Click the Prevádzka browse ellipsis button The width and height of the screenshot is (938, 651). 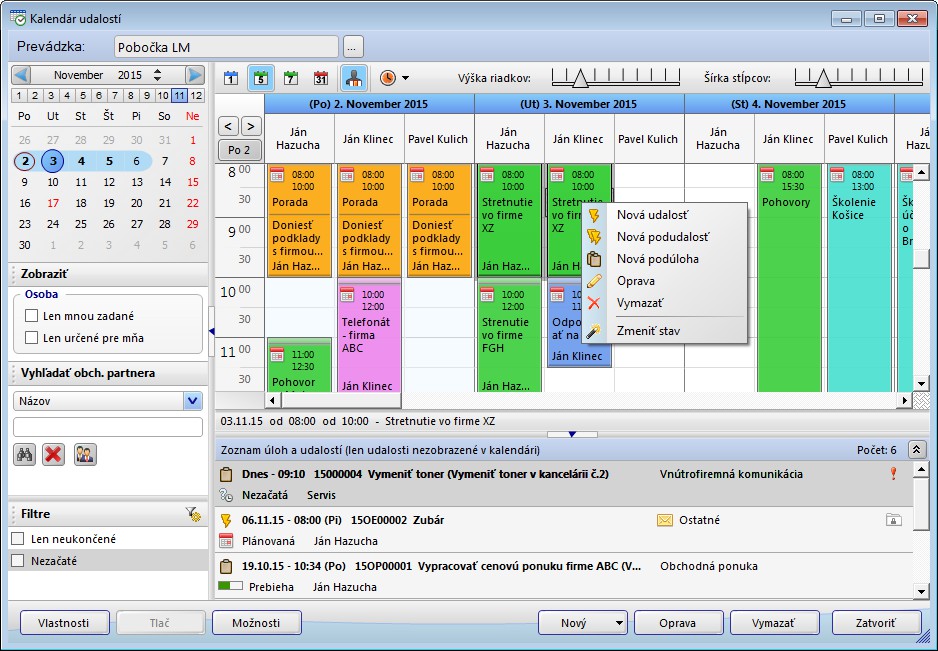pos(352,47)
